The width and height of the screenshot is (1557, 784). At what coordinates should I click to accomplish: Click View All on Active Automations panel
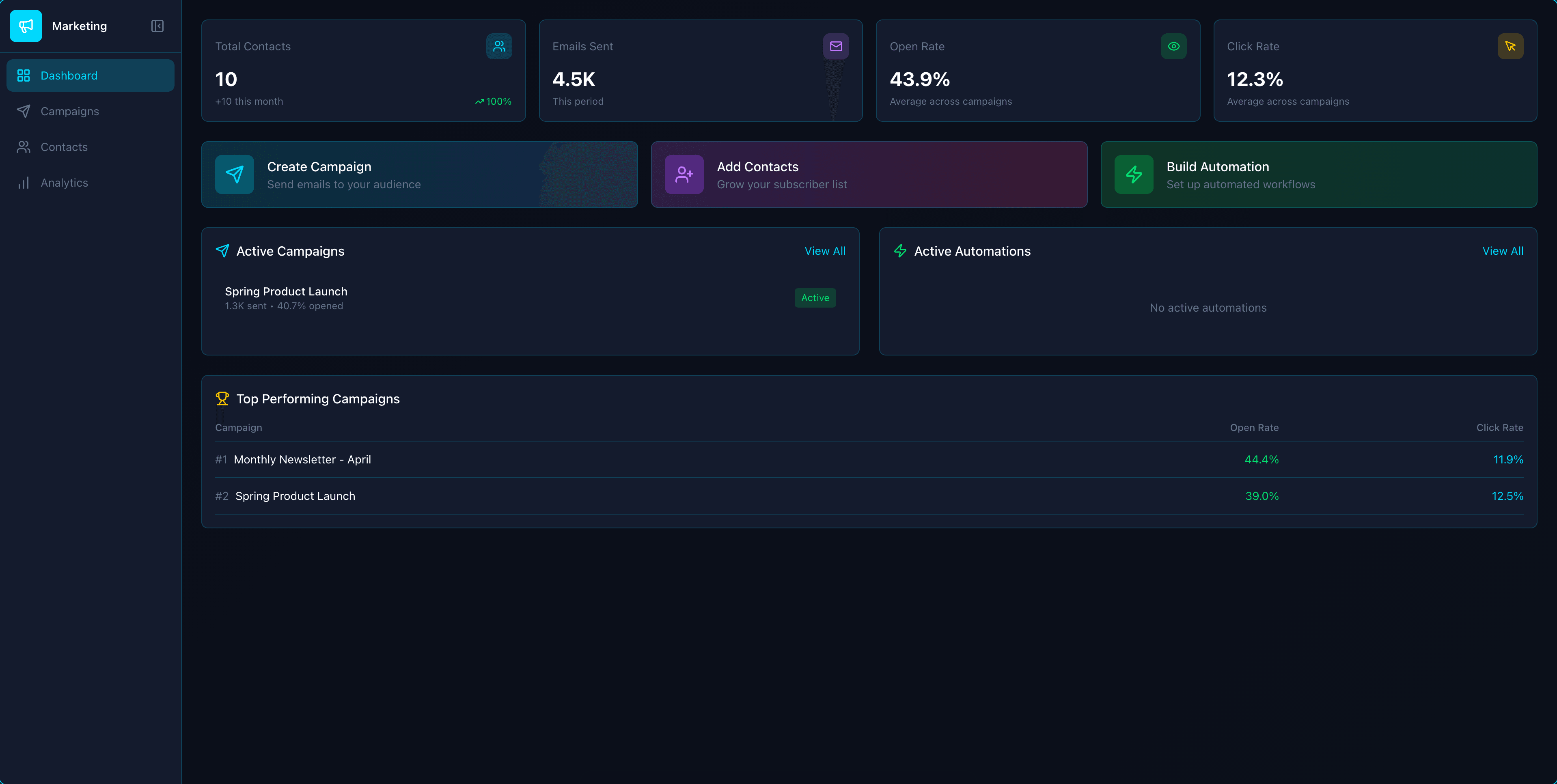1503,251
